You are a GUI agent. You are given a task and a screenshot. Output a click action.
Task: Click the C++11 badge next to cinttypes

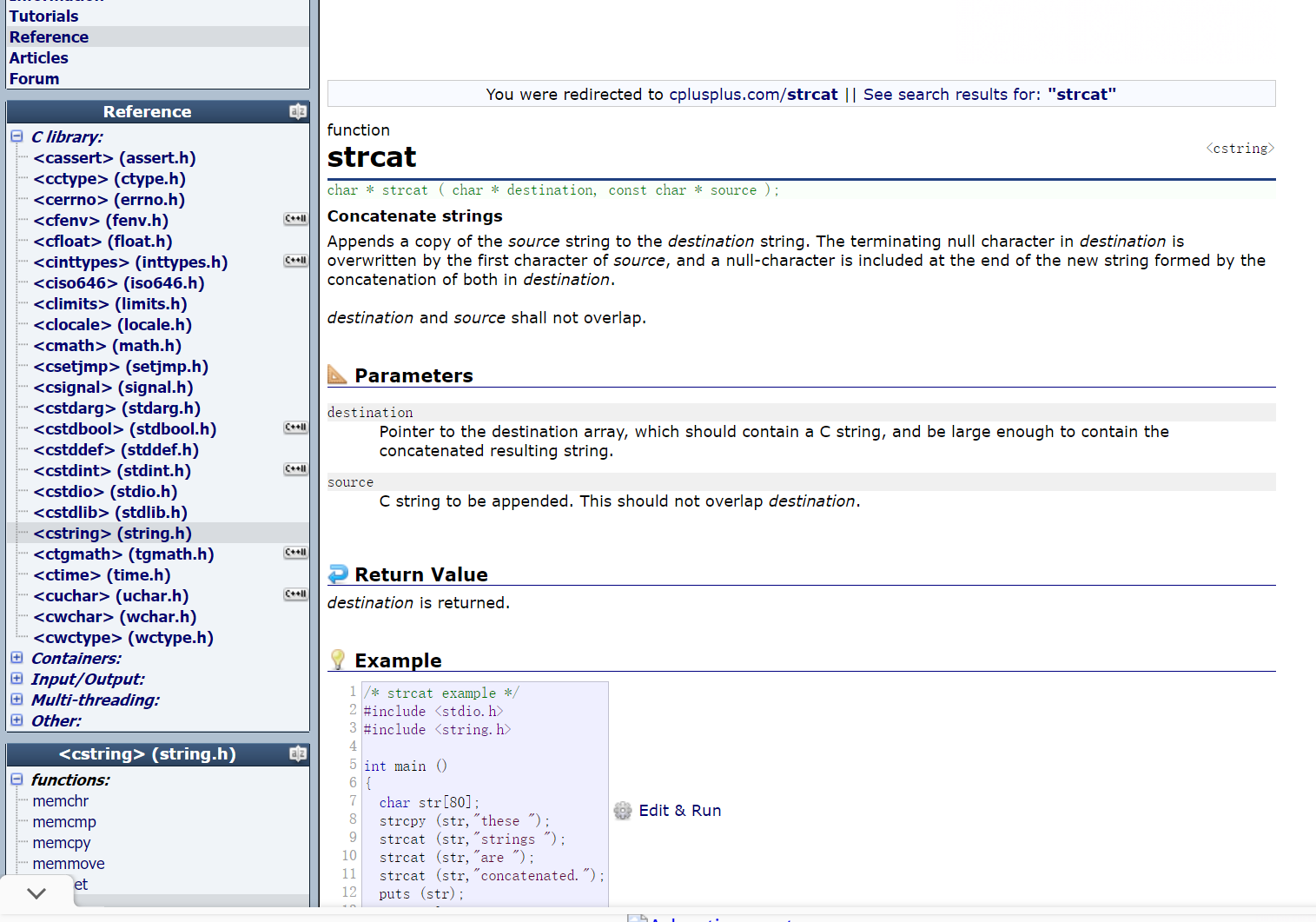(x=296, y=261)
